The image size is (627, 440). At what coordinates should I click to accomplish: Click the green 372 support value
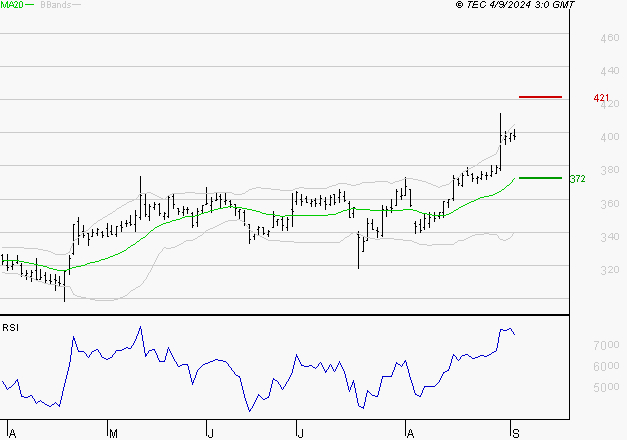coord(577,179)
